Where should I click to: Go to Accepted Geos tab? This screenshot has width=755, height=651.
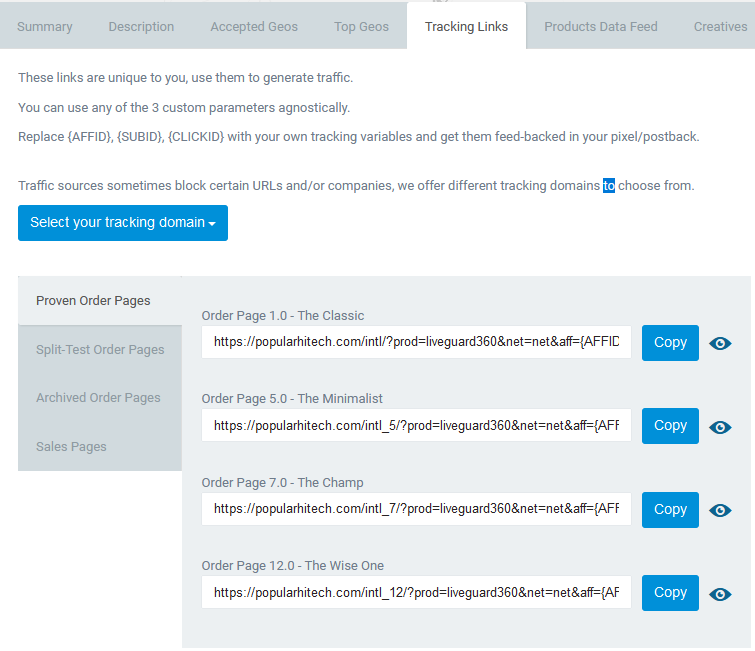pos(254,26)
